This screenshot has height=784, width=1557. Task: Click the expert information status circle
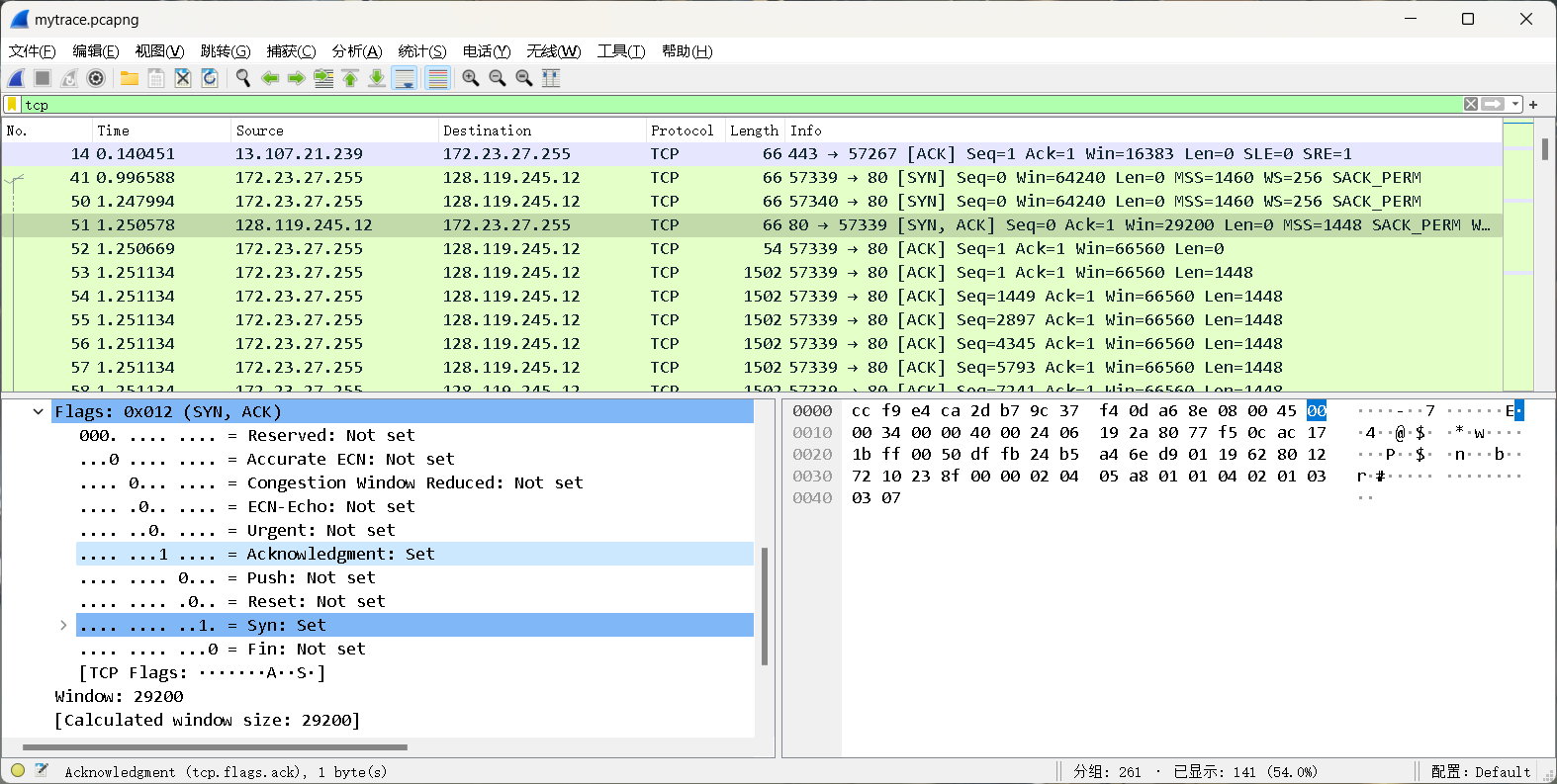[x=18, y=770]
